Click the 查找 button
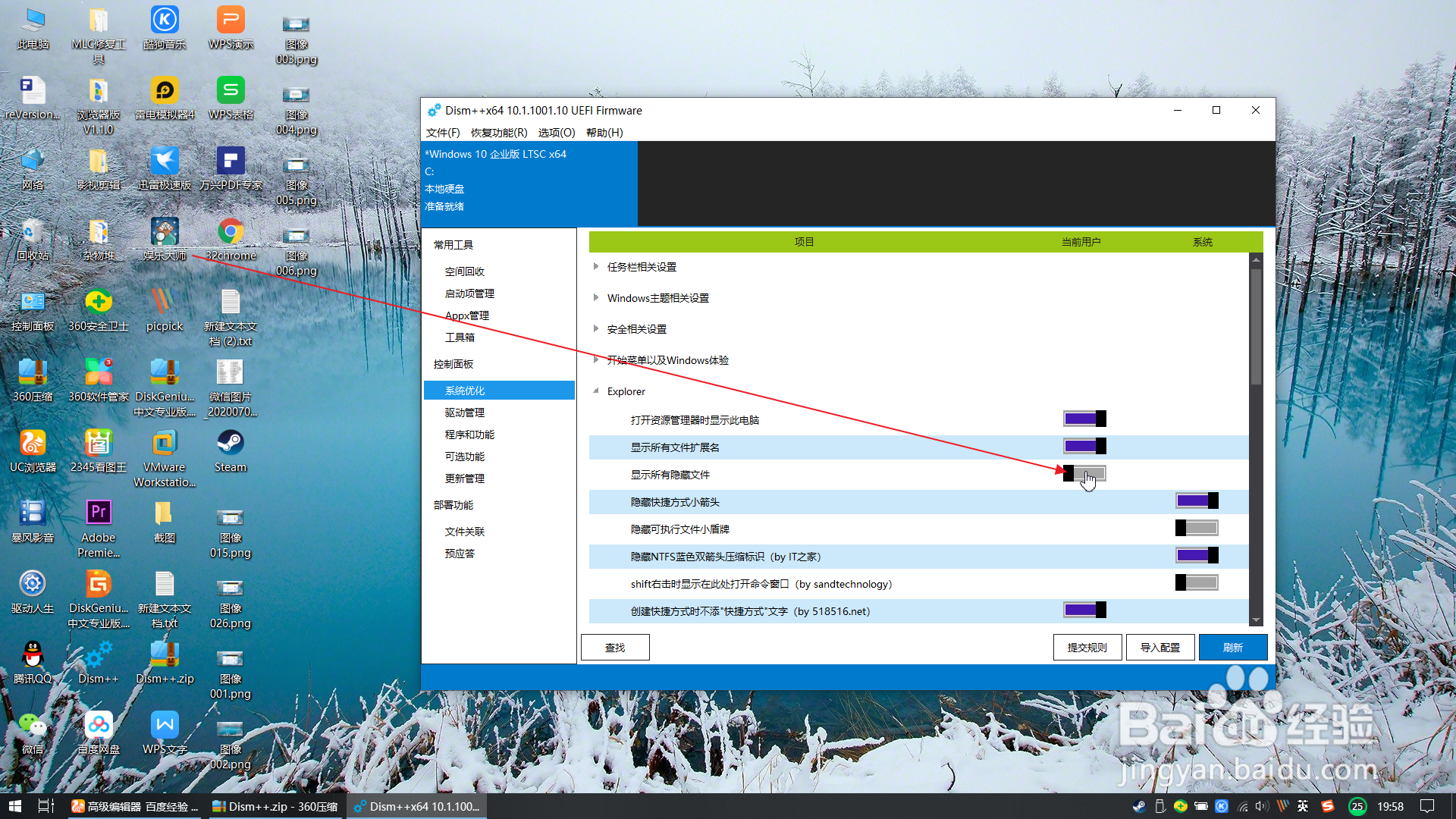 coord(614,647)
